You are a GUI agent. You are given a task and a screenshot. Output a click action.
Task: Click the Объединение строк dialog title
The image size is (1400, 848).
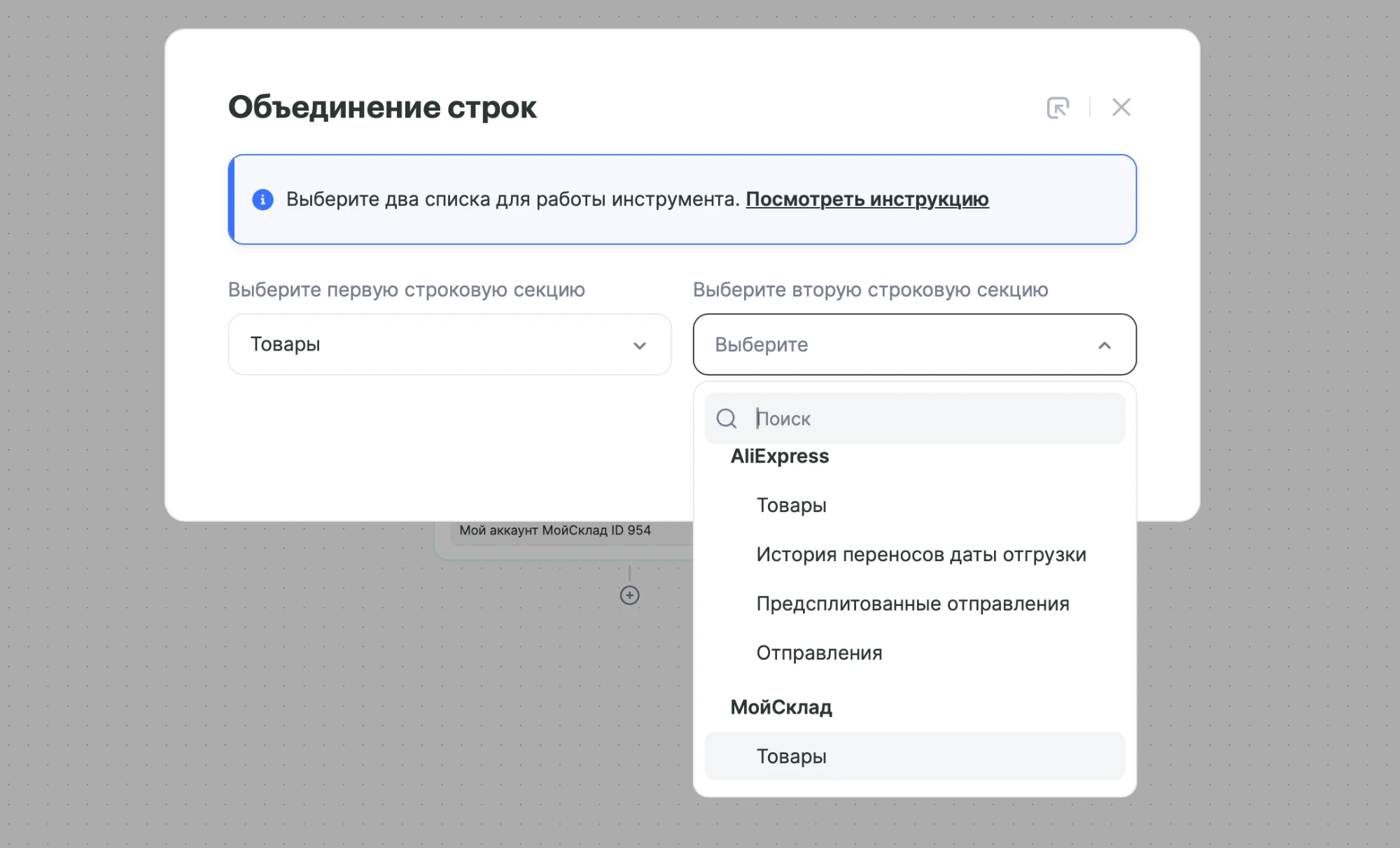382,108
